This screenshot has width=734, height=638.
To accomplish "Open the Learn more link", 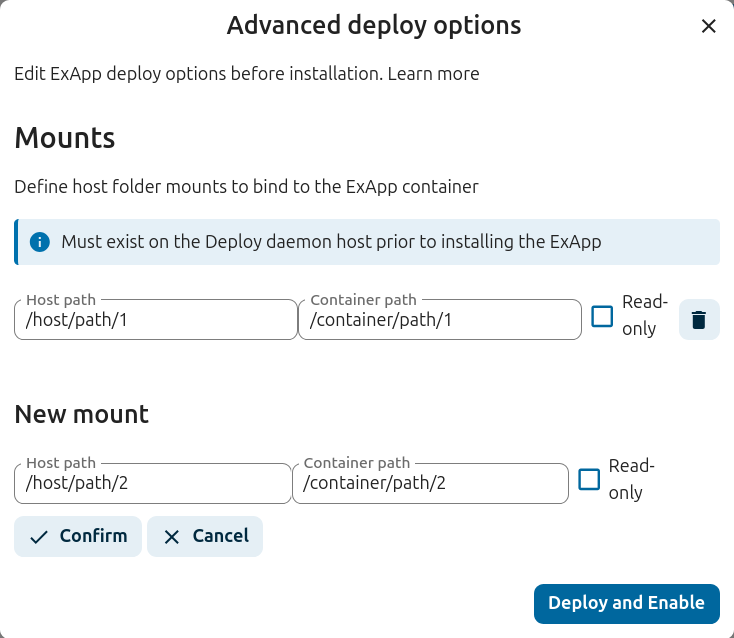I will (x=433, y=74).
